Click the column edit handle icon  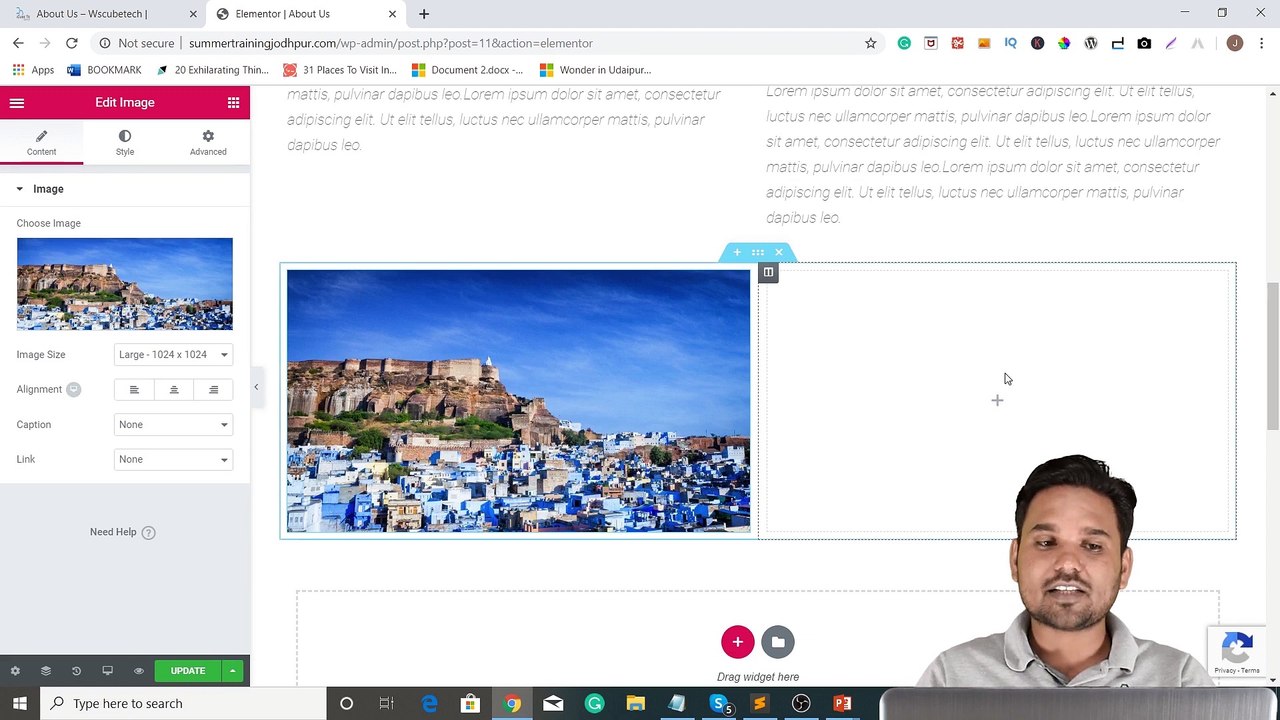pos(768,272)
